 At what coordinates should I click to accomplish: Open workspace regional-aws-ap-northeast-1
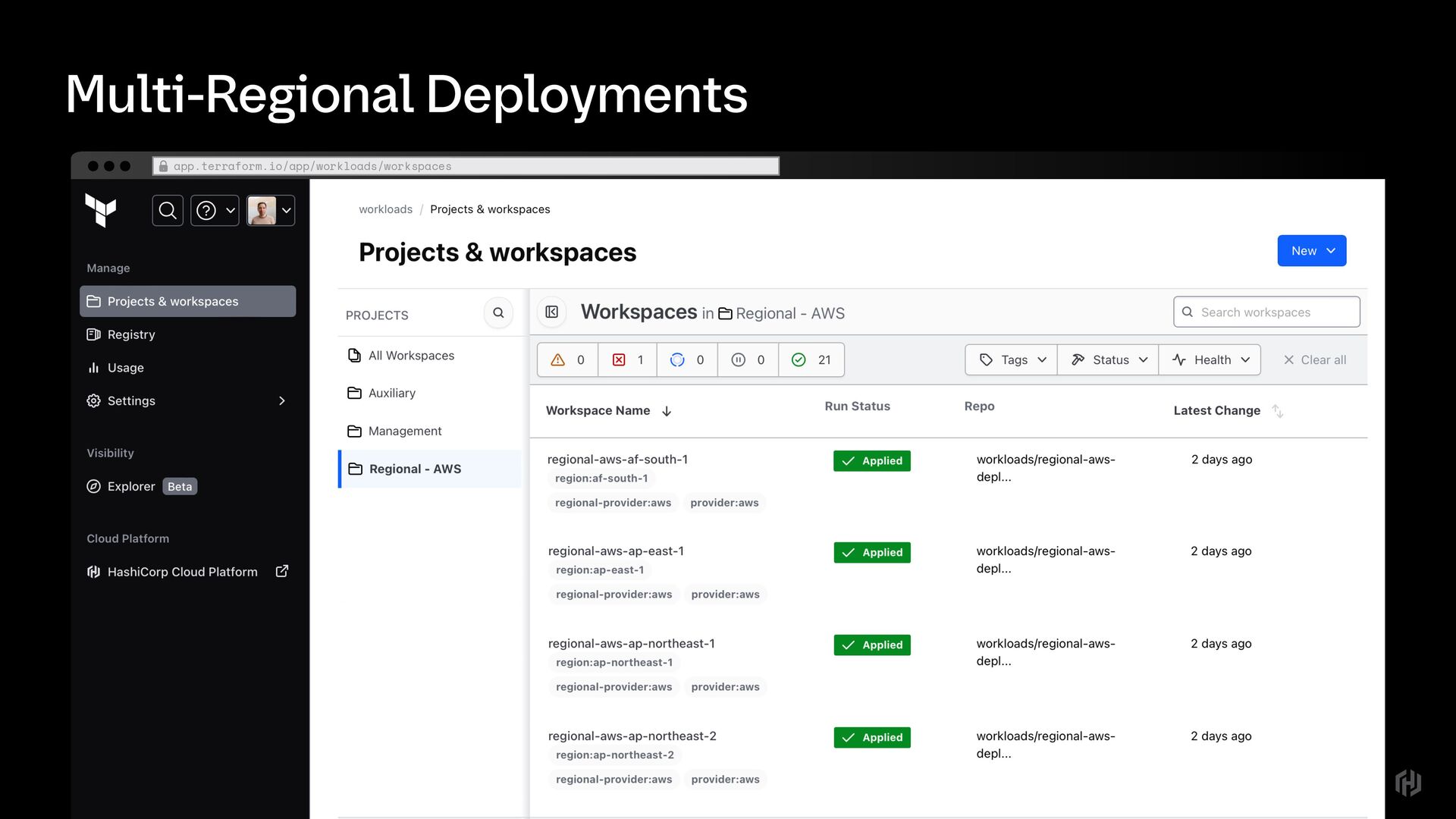coord(631,643)
